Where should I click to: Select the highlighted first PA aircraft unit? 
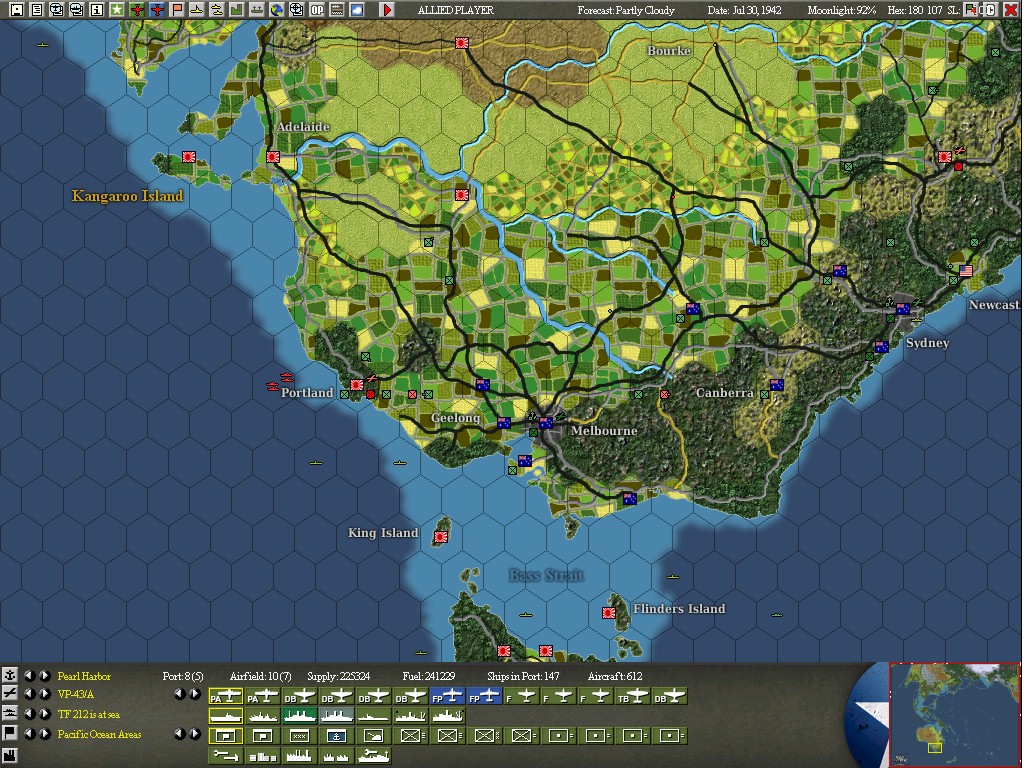click(226, 696)
